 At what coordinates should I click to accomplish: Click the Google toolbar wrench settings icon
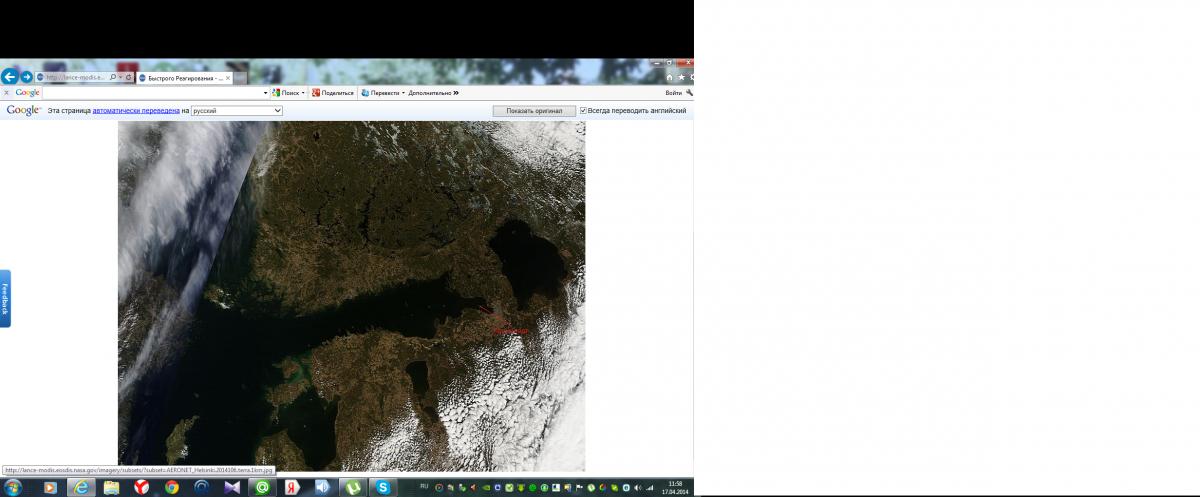tap(689, 92)
